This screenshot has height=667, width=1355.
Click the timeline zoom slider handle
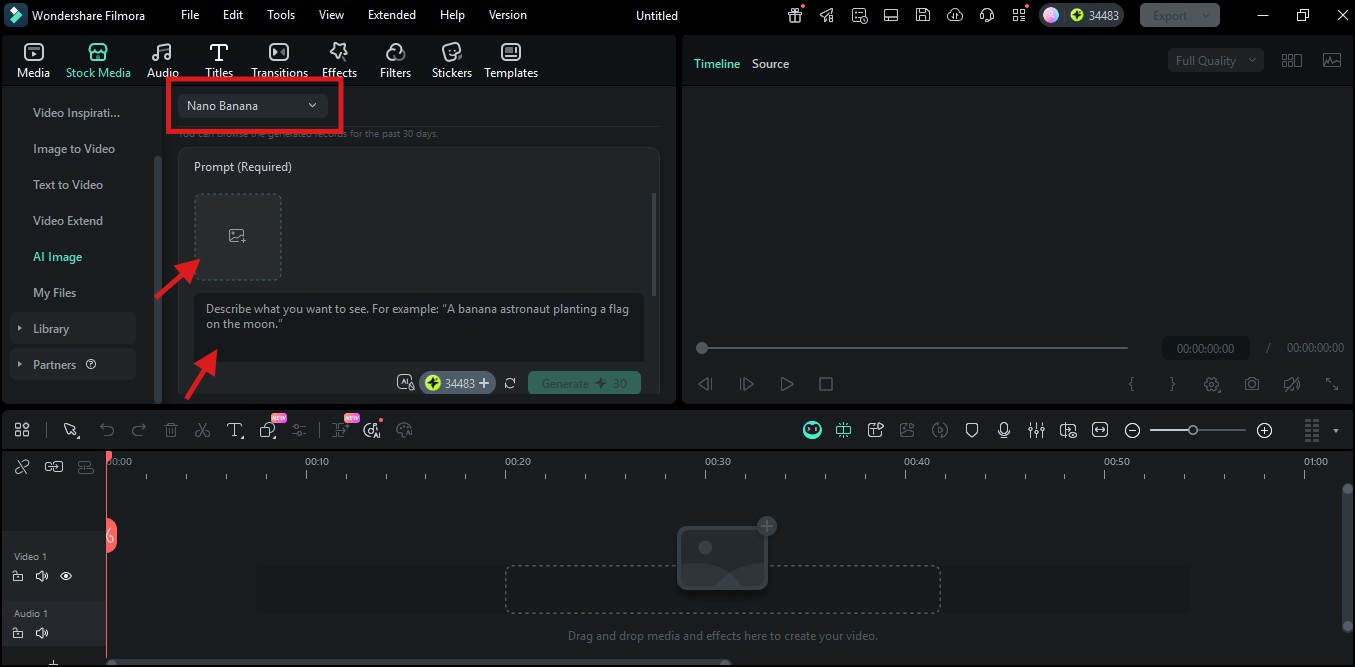coord(1193,430)
